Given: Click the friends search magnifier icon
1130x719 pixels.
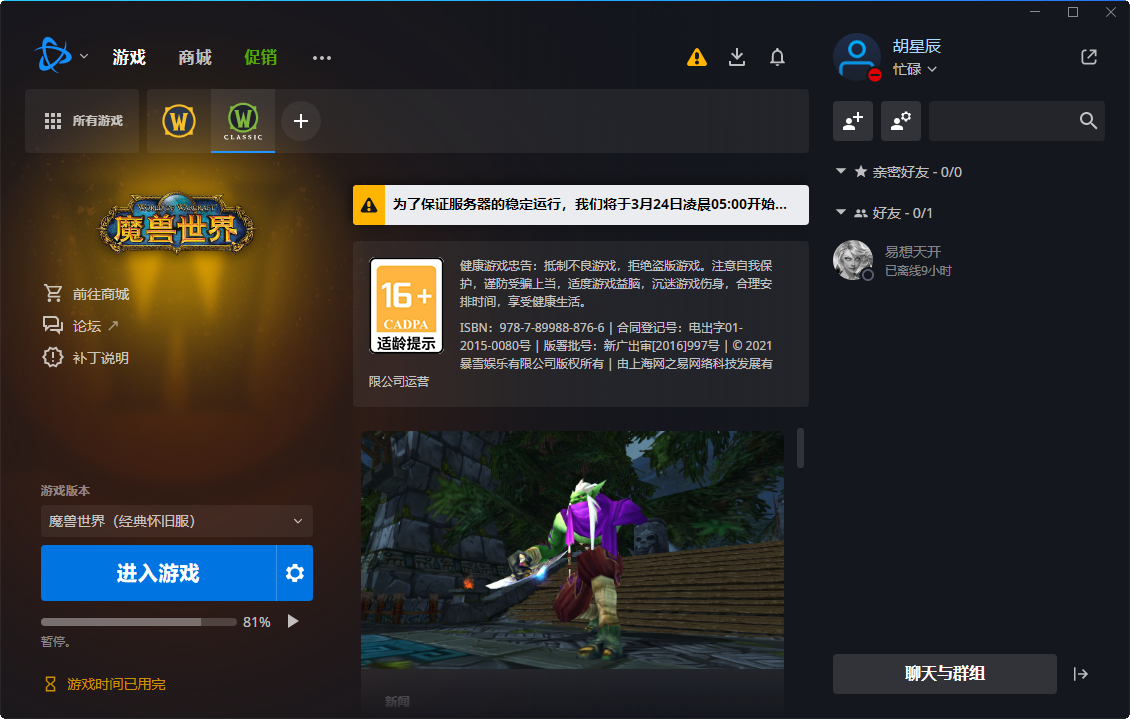Looking at the screenshot, I should point(1088,121).
